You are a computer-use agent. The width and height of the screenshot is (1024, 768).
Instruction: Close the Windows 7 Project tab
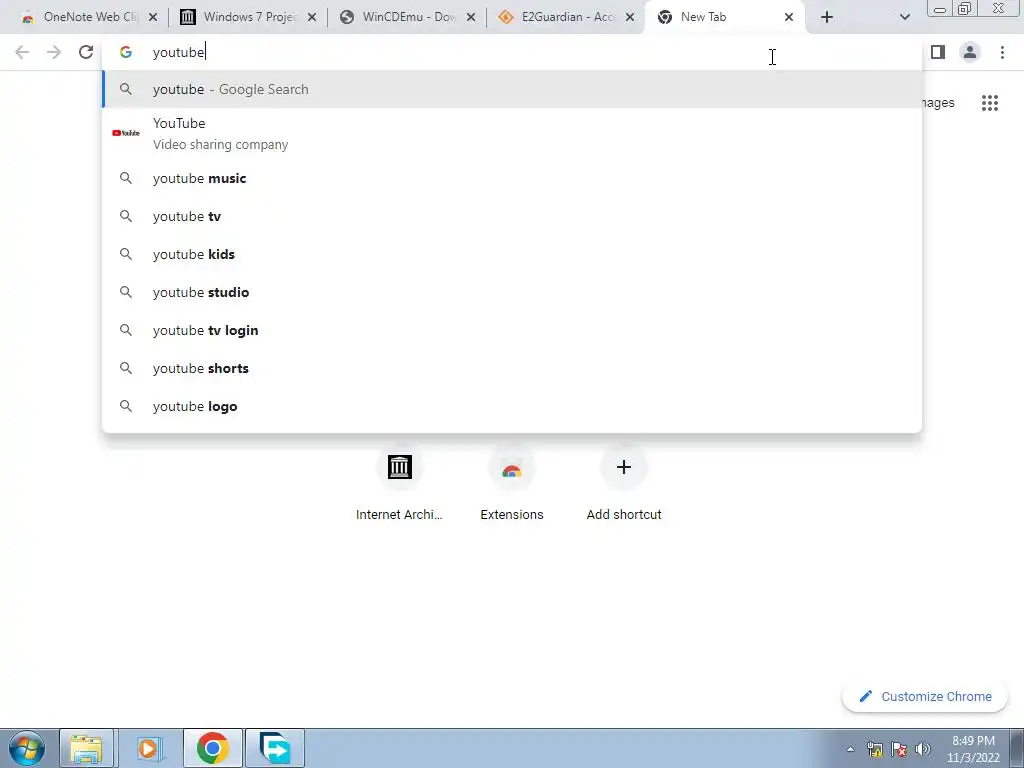click(x=312, y=18)
